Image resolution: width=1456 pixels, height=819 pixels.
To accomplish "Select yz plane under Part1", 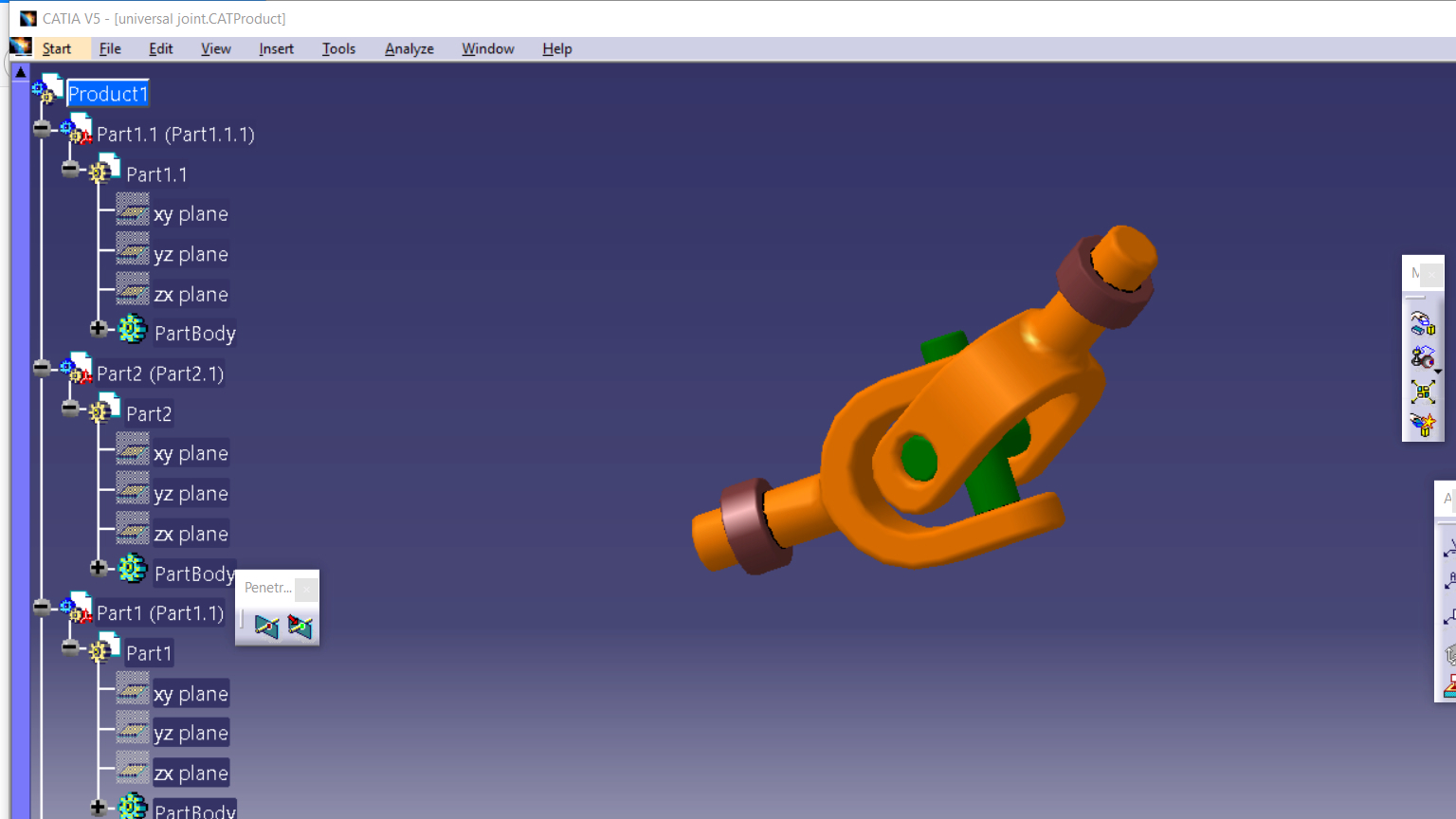I will [191, 734].
